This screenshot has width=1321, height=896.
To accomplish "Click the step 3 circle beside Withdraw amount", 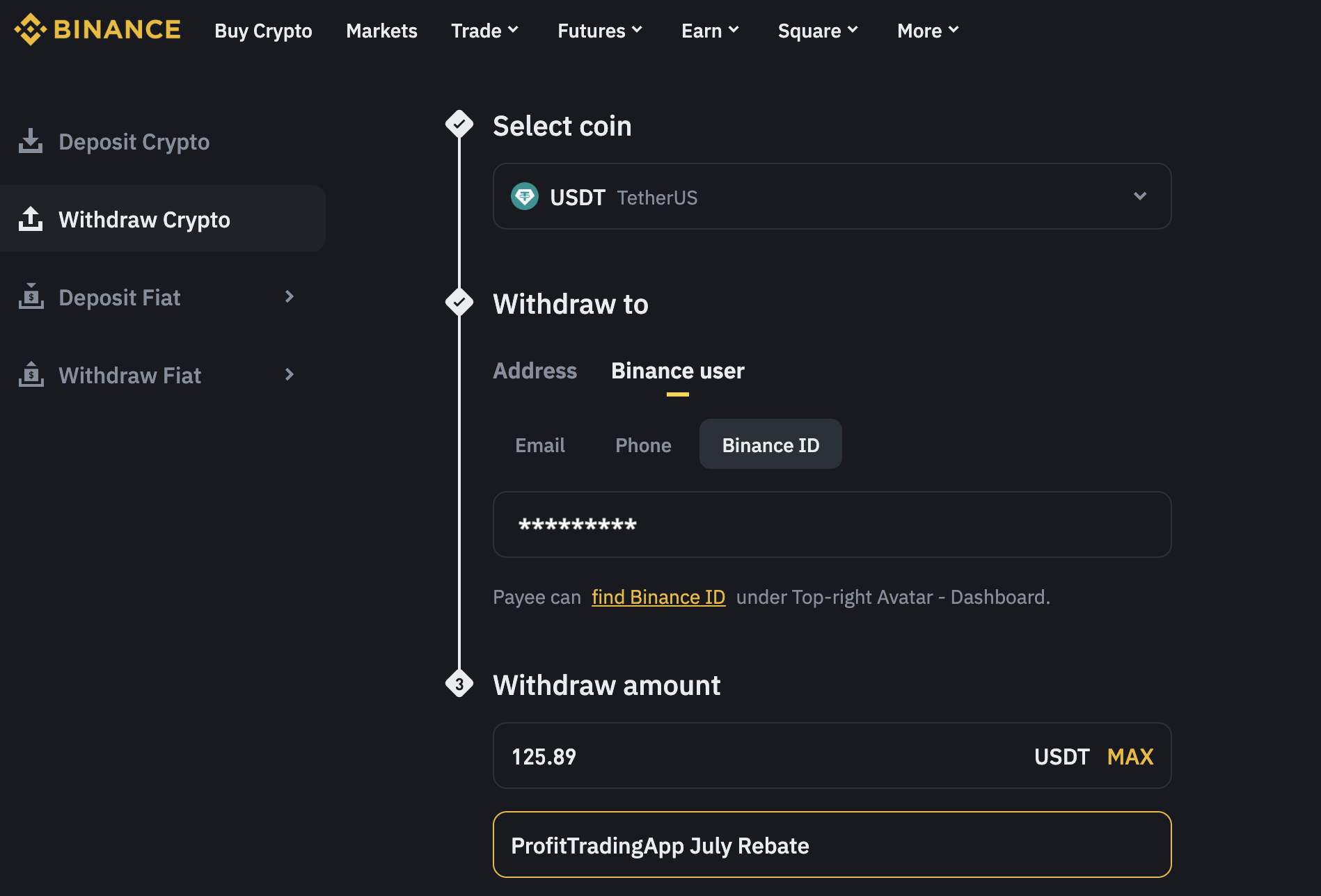I will [x=459, y=685].
